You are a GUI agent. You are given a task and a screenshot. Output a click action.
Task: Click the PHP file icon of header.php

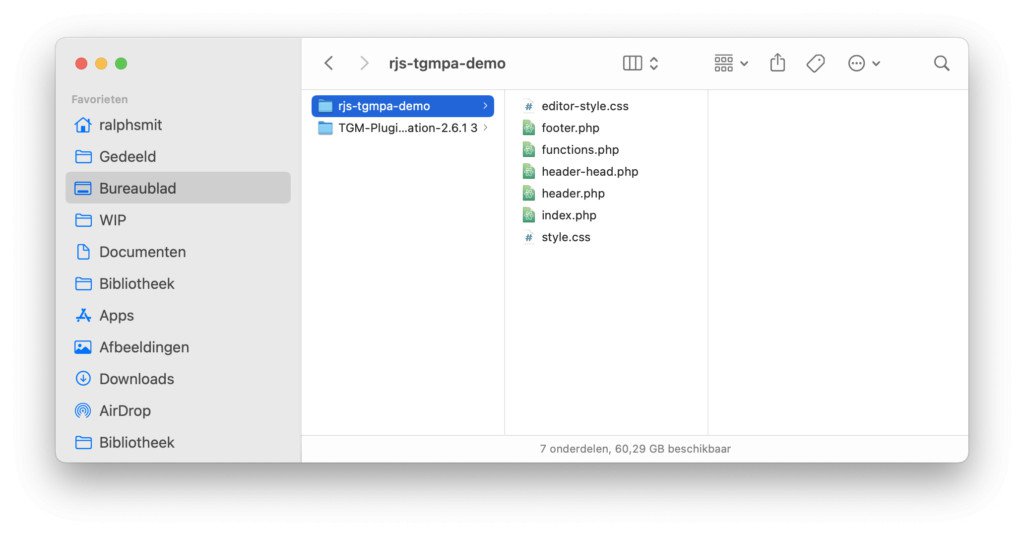click(528, 193)
